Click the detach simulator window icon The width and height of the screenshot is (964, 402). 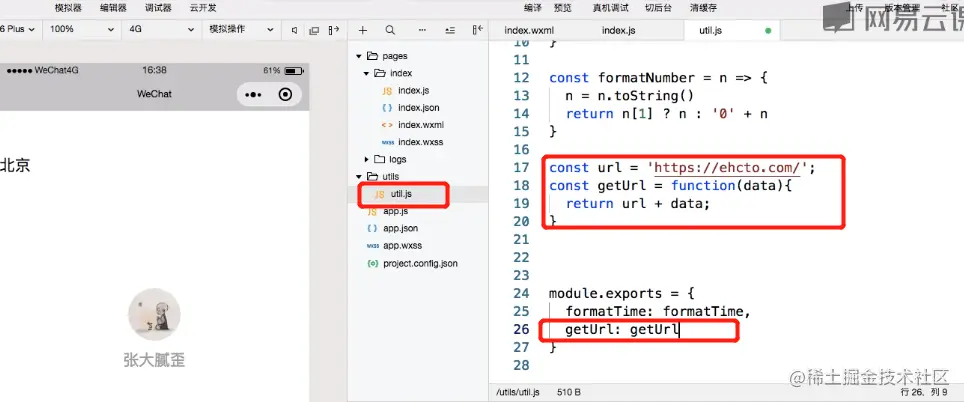pos(314,30)
